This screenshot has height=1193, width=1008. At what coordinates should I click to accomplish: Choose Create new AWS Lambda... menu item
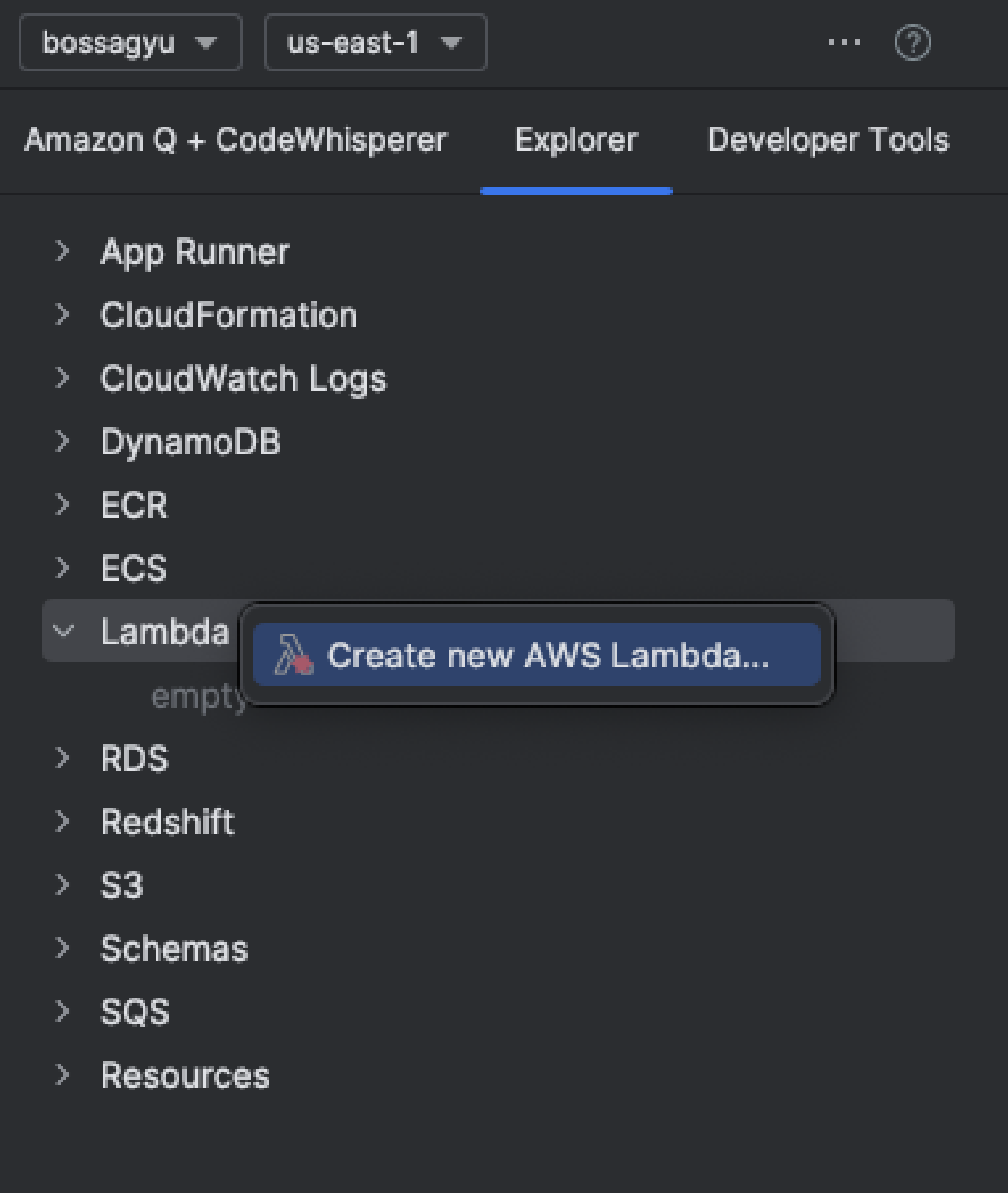coord(536,655)
